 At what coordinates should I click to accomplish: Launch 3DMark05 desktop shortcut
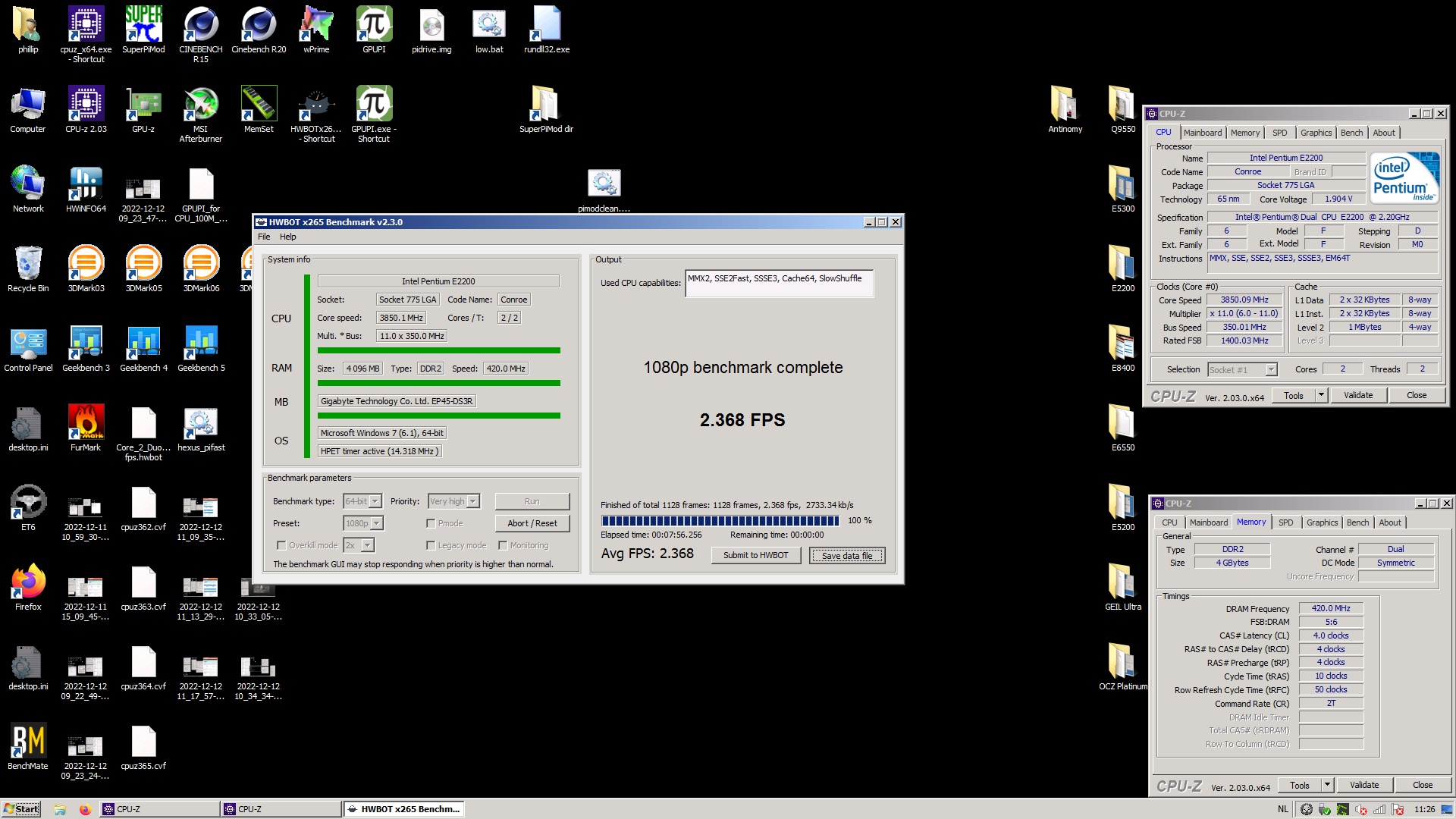[x=143, y=269]
